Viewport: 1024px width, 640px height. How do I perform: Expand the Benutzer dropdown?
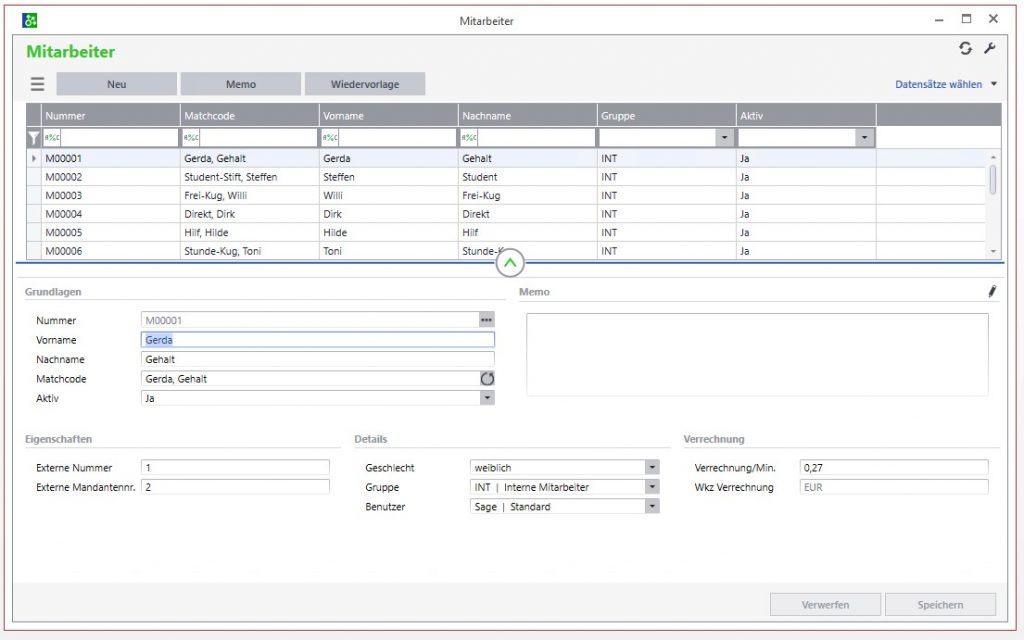(652, 507)
